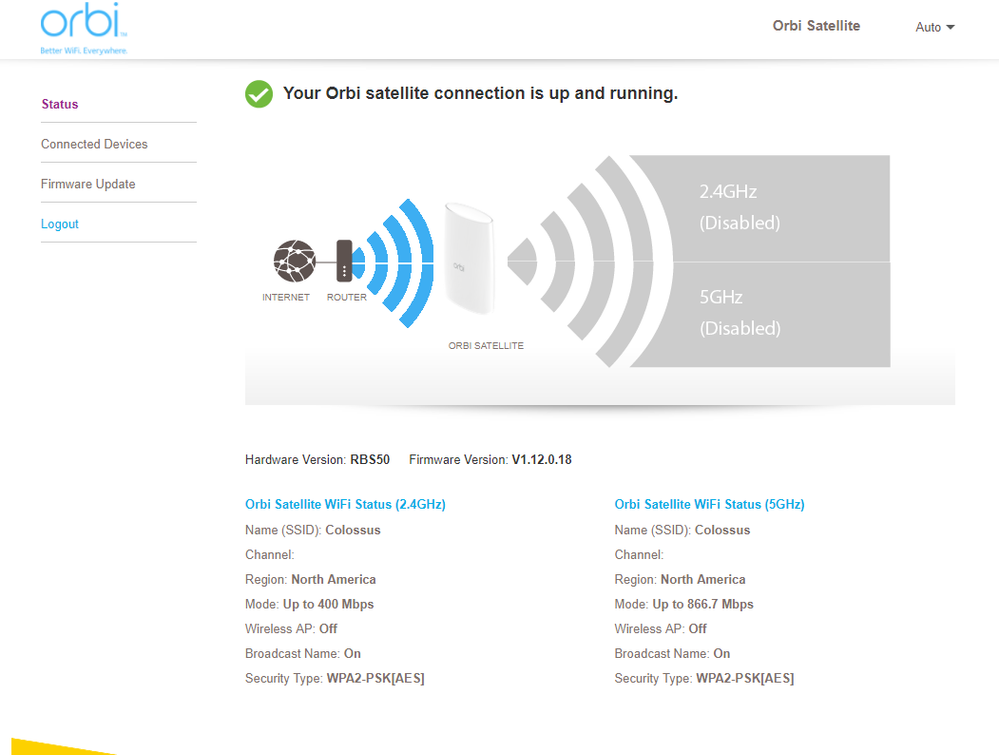This screenshot has height=755, width=999.
Task: Click the Orbi Satellite device image
Action: coord(469,258)
